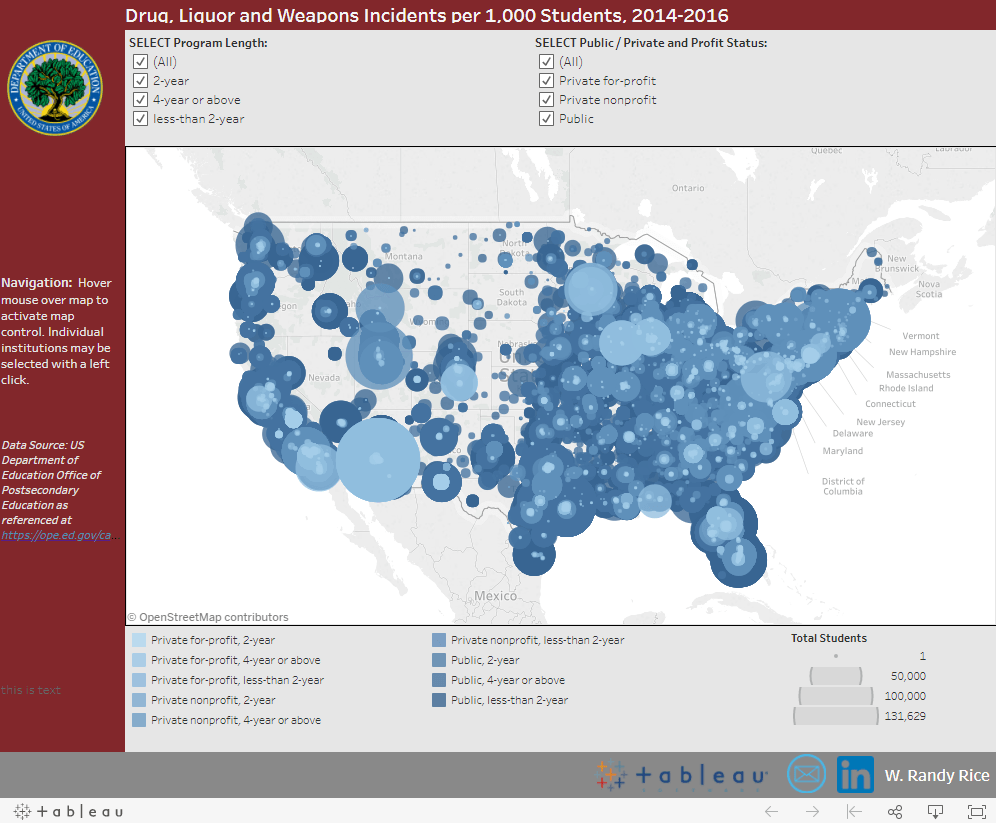Image resolution: width=996 pixels, height=823 pixels.
Task: Uncheck the Private for-profit checkbox
Action: [546, 81]
